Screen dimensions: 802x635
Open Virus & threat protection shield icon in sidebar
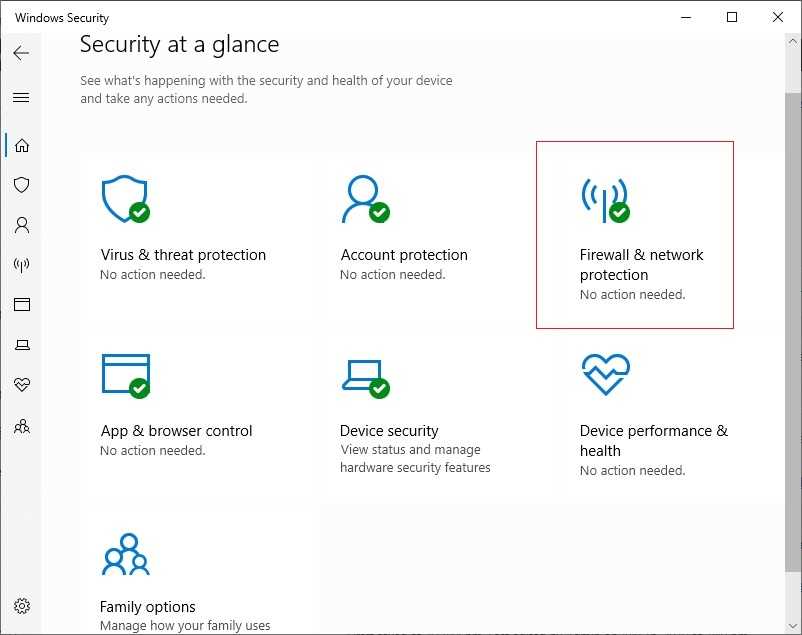[x=21, y=185]
